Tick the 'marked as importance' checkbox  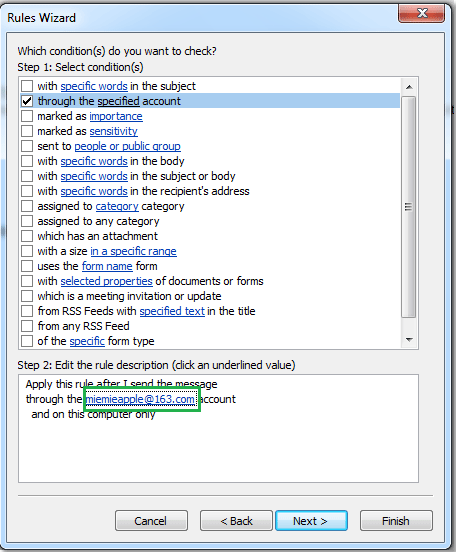click(x=27, y=116)
